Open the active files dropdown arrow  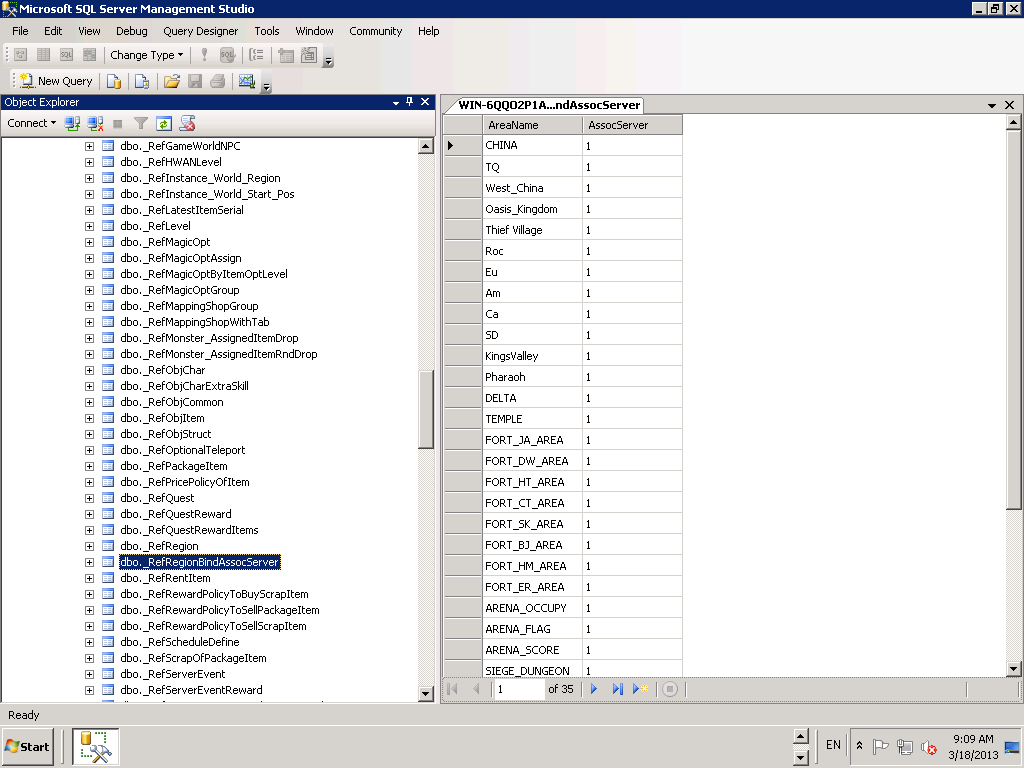tap(991, 105)
